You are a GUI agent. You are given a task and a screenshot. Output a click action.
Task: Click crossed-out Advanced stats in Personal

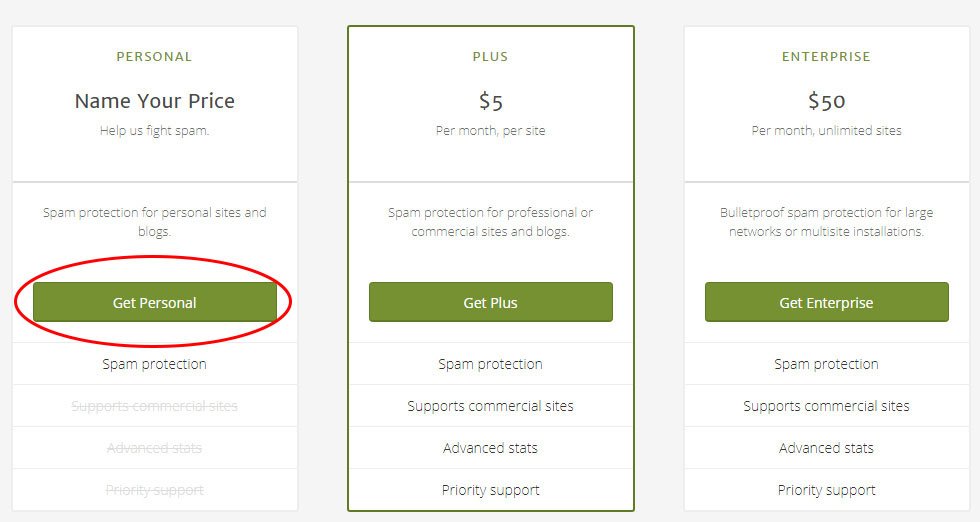point(154,448)
